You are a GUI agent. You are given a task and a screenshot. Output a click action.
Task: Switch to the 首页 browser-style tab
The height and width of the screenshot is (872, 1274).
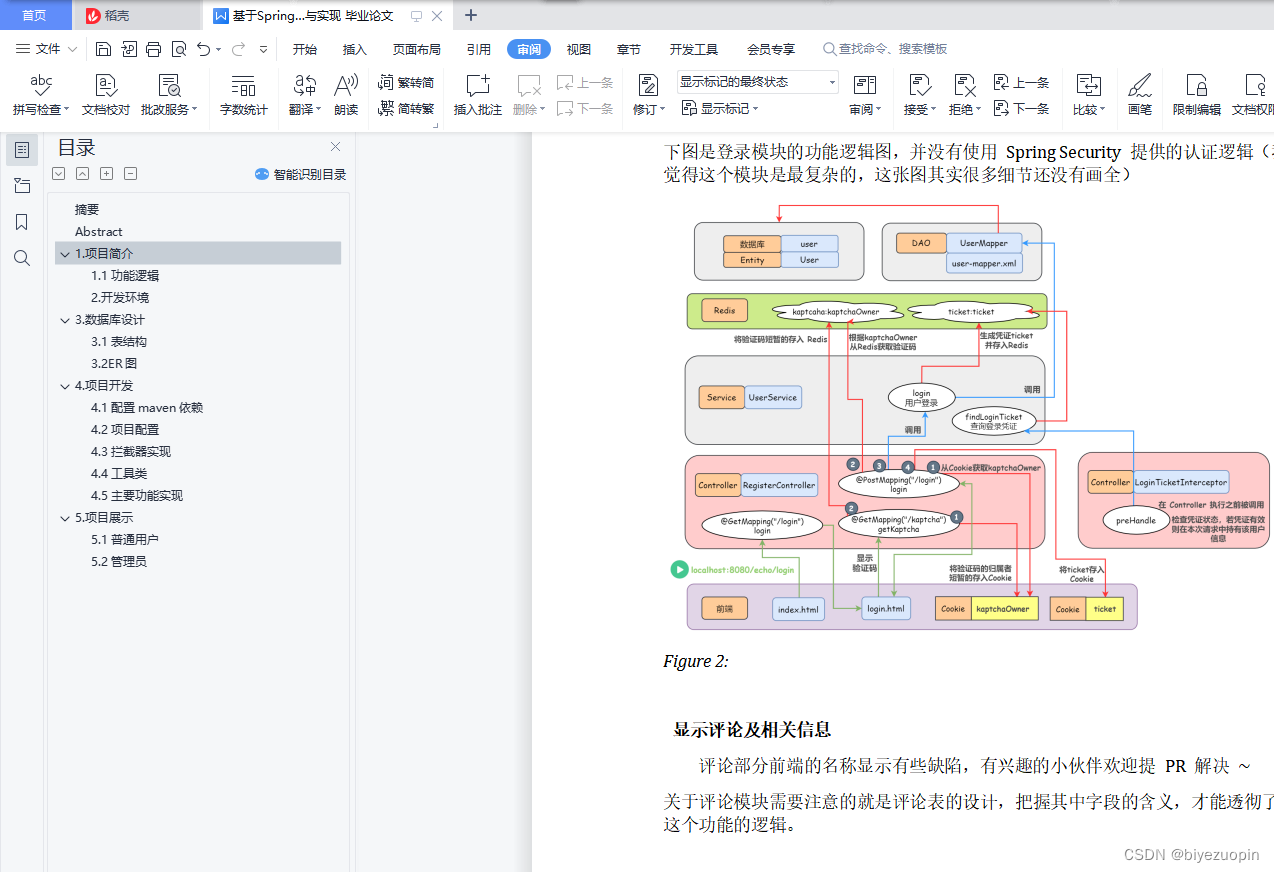pyautogui.click(x=35, y=15)
